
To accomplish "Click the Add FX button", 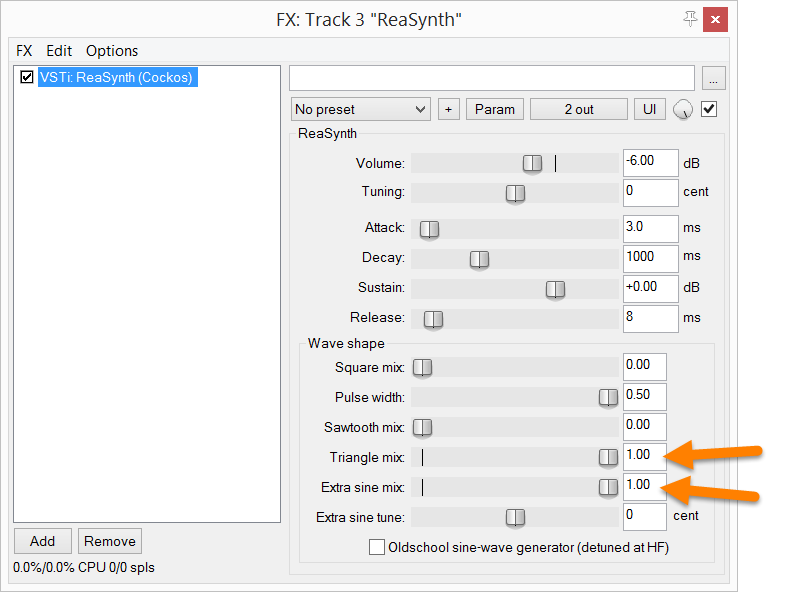I will (x=43, y=541).
